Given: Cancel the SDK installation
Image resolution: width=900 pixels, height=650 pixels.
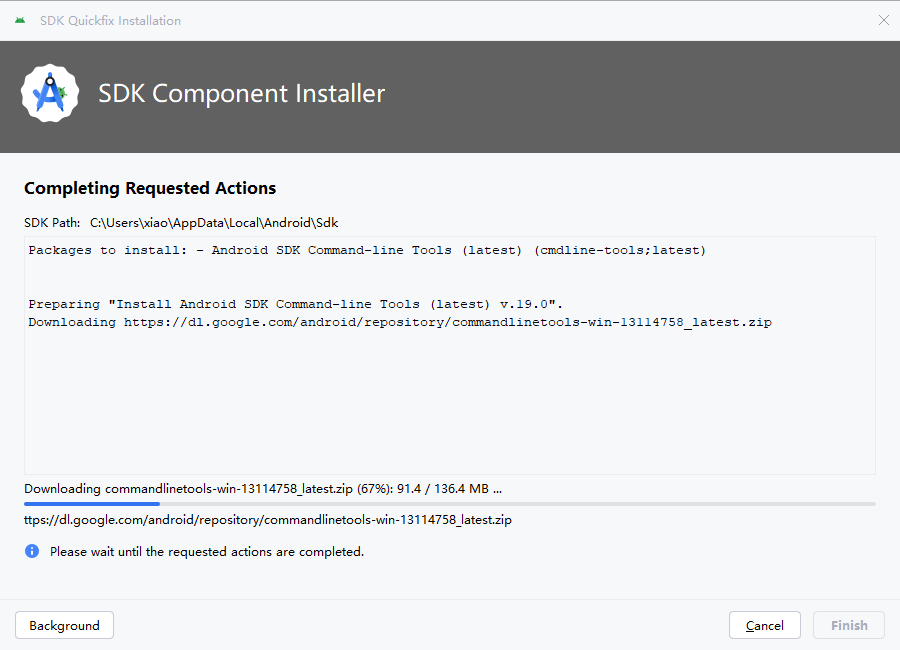Looking at the screenshot, I should pos(765,625).
